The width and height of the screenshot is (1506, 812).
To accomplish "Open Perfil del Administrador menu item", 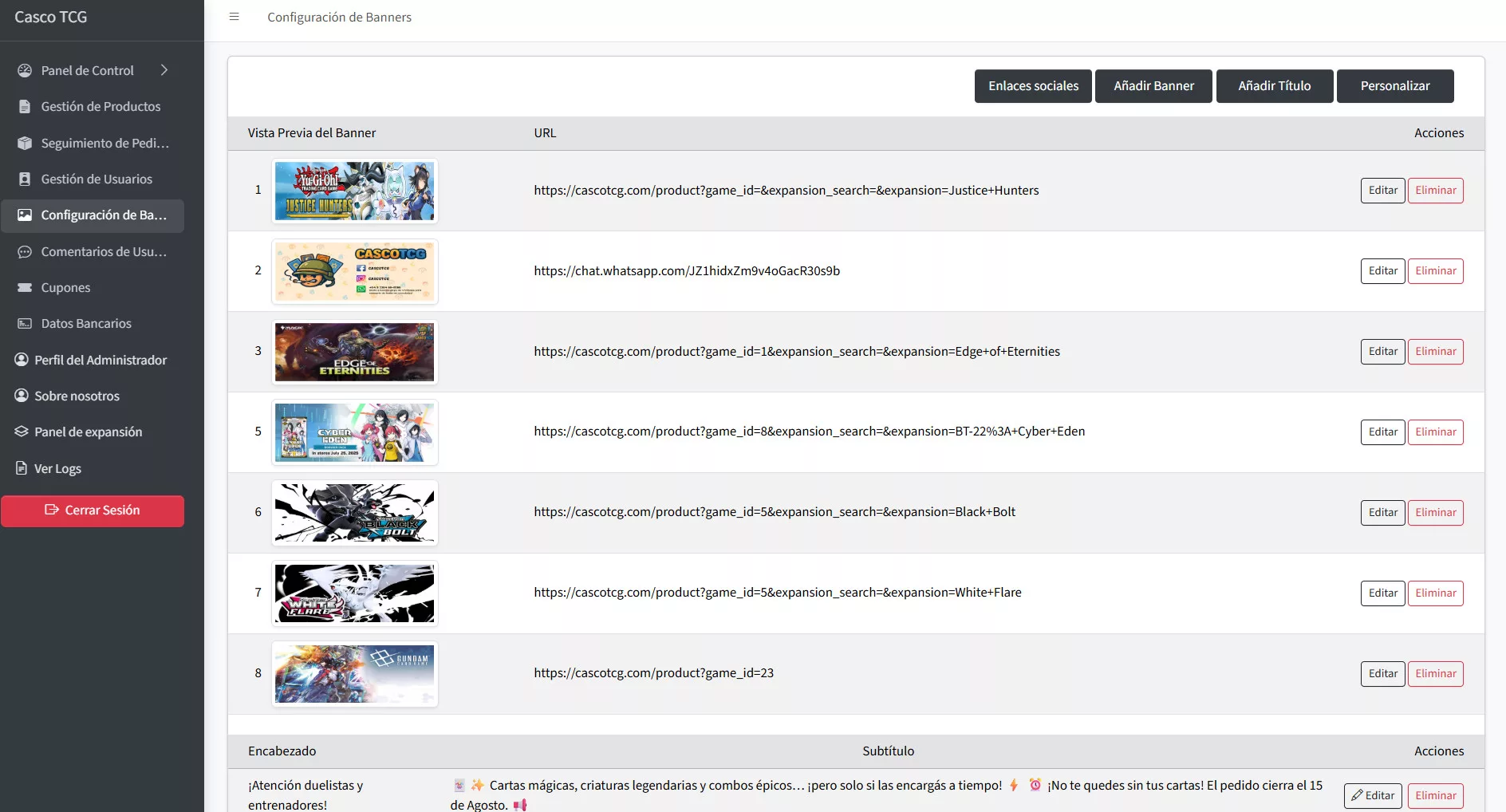I will click(x=100, y=361).
